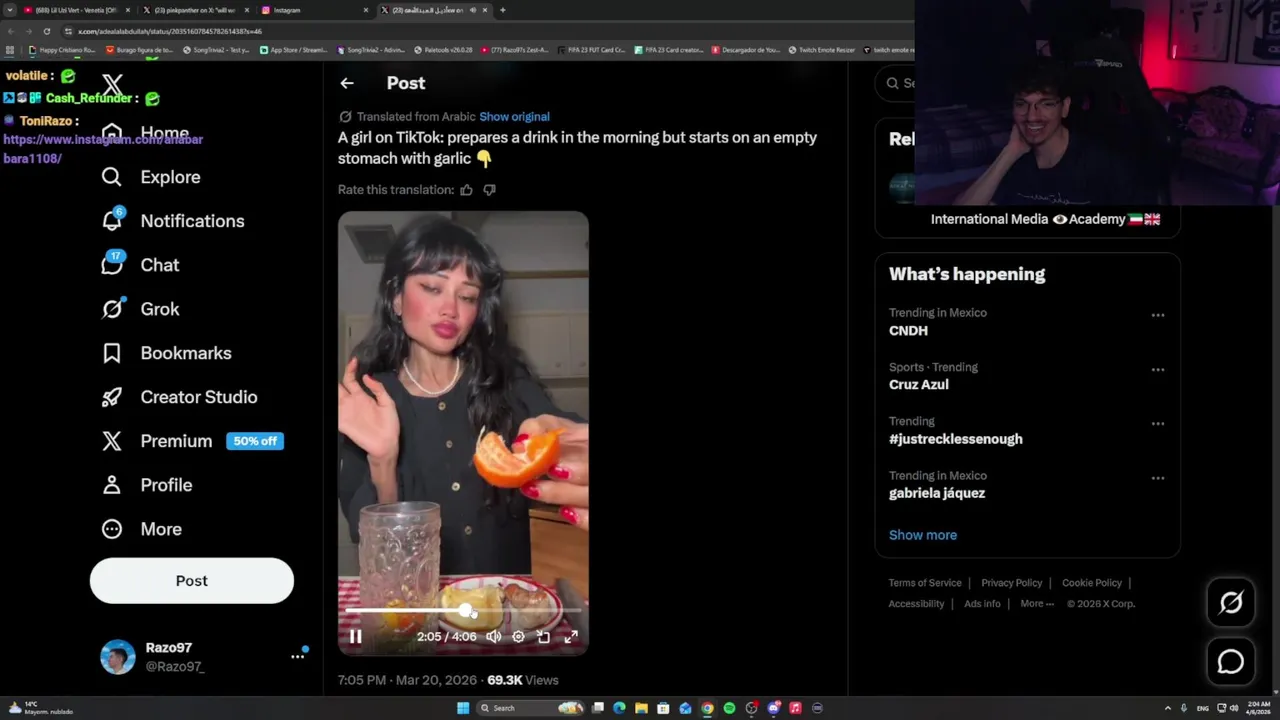Click the Razo97 profile avatar

pos(118,657)
